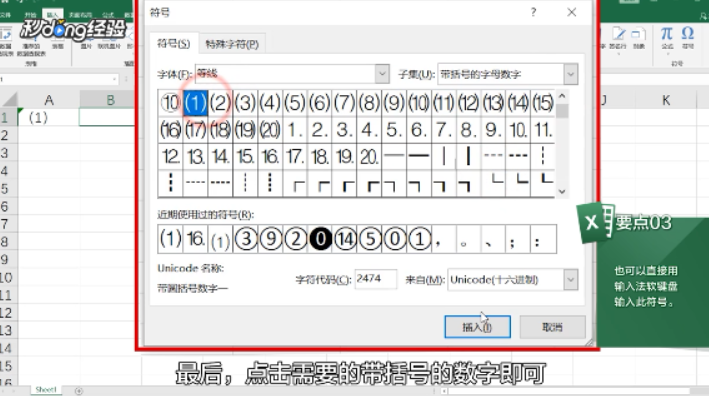
Task: Select the '20.' number-with-period symbol
Action: pos(369,157)
